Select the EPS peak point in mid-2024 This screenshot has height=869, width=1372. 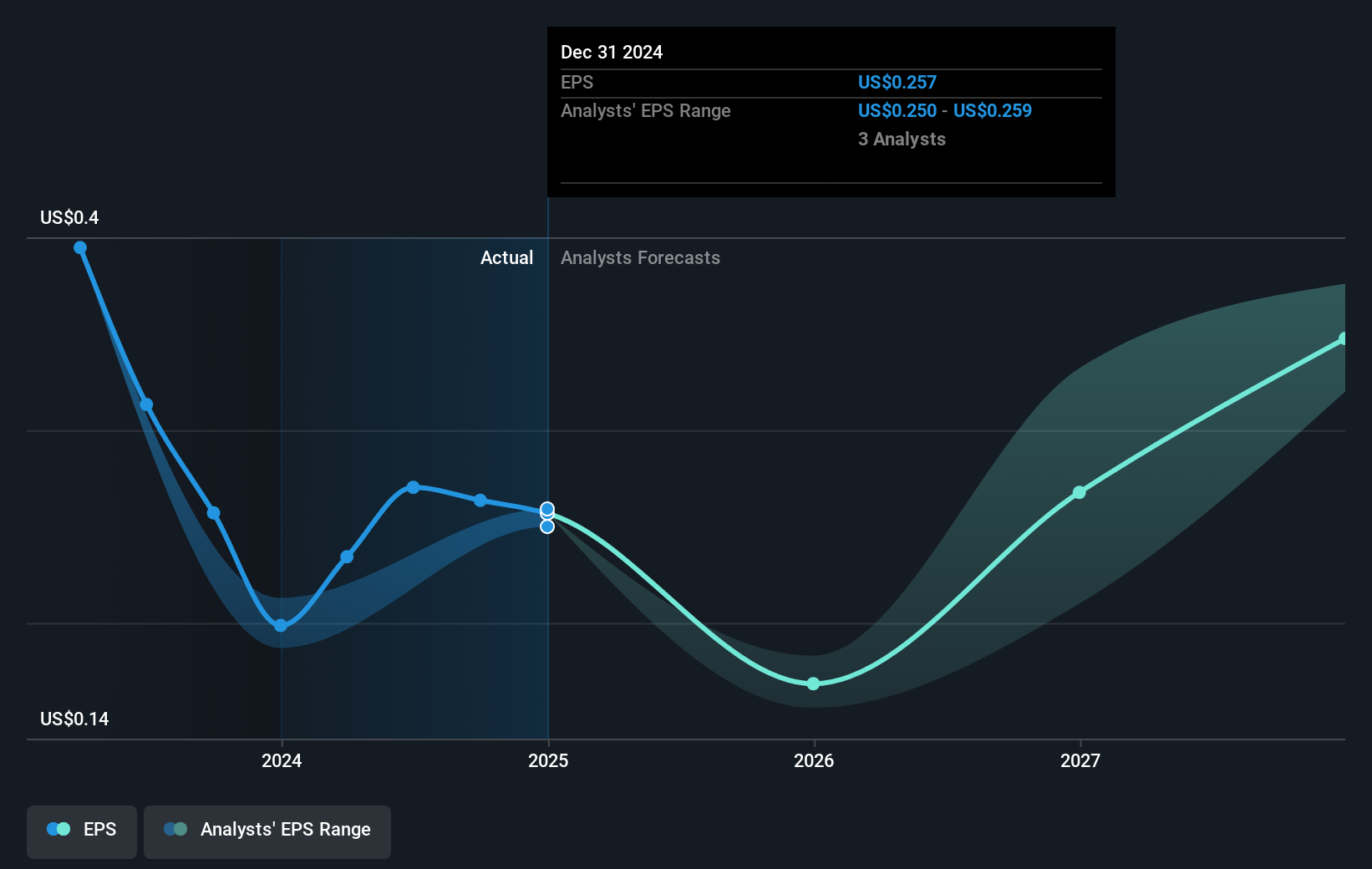click(x=413, y=487)
